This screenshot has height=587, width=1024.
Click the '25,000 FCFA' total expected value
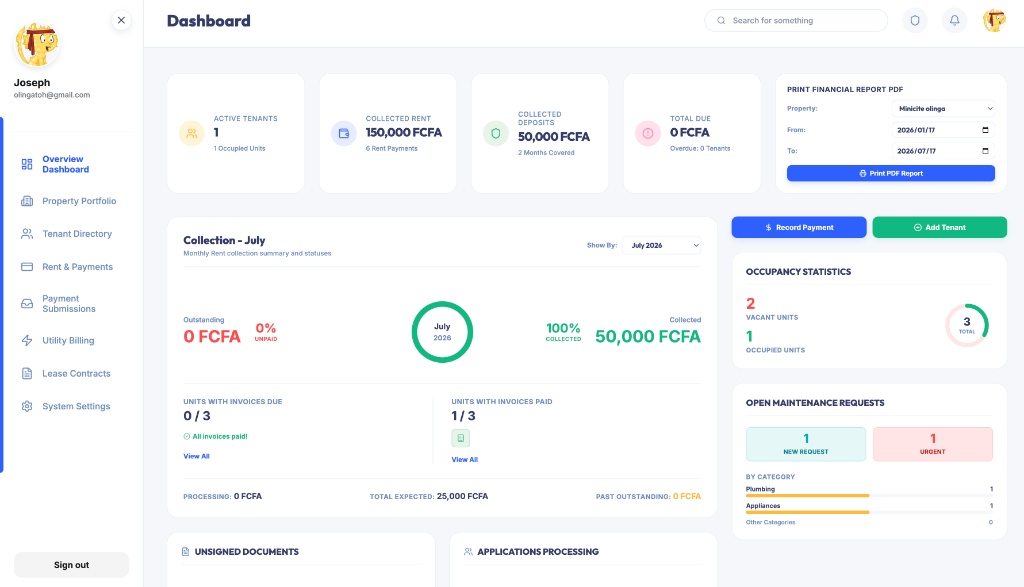click(x=462, y=496)
